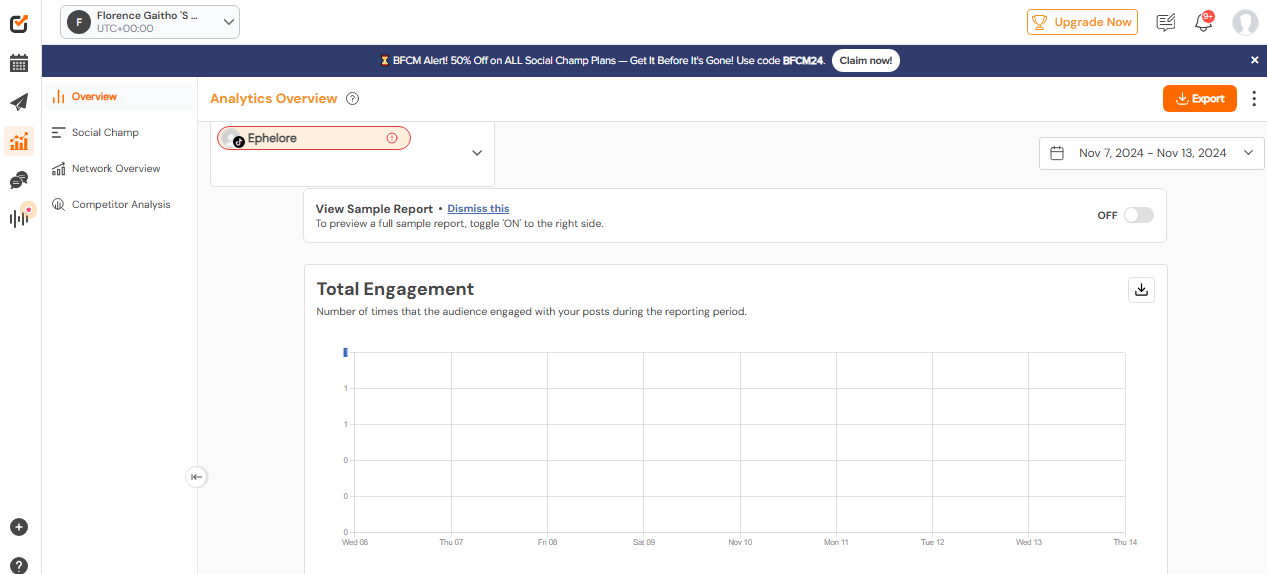Image resolution: width=1267 pixels, height=574 pixels.
Task: Open the publish paper-plane icon
Action: (19, 102)
